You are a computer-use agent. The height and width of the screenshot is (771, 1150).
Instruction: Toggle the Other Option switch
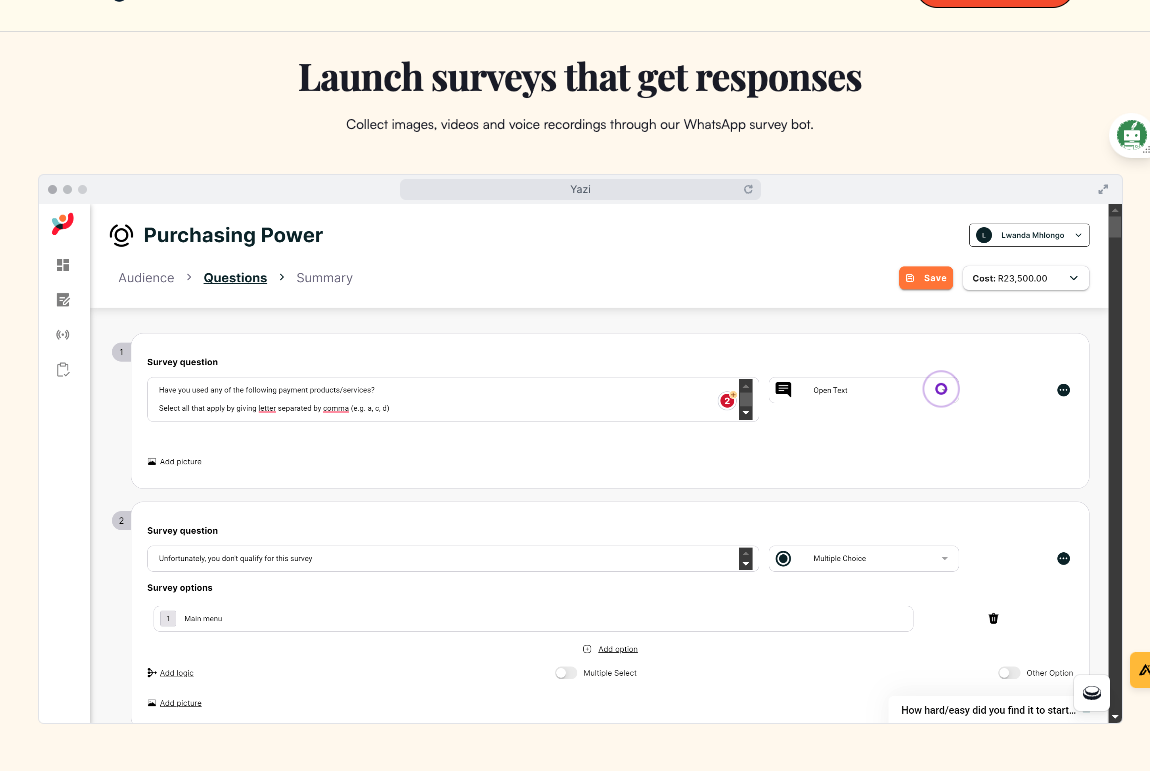pyautogui.click(x=1008, y=673)
